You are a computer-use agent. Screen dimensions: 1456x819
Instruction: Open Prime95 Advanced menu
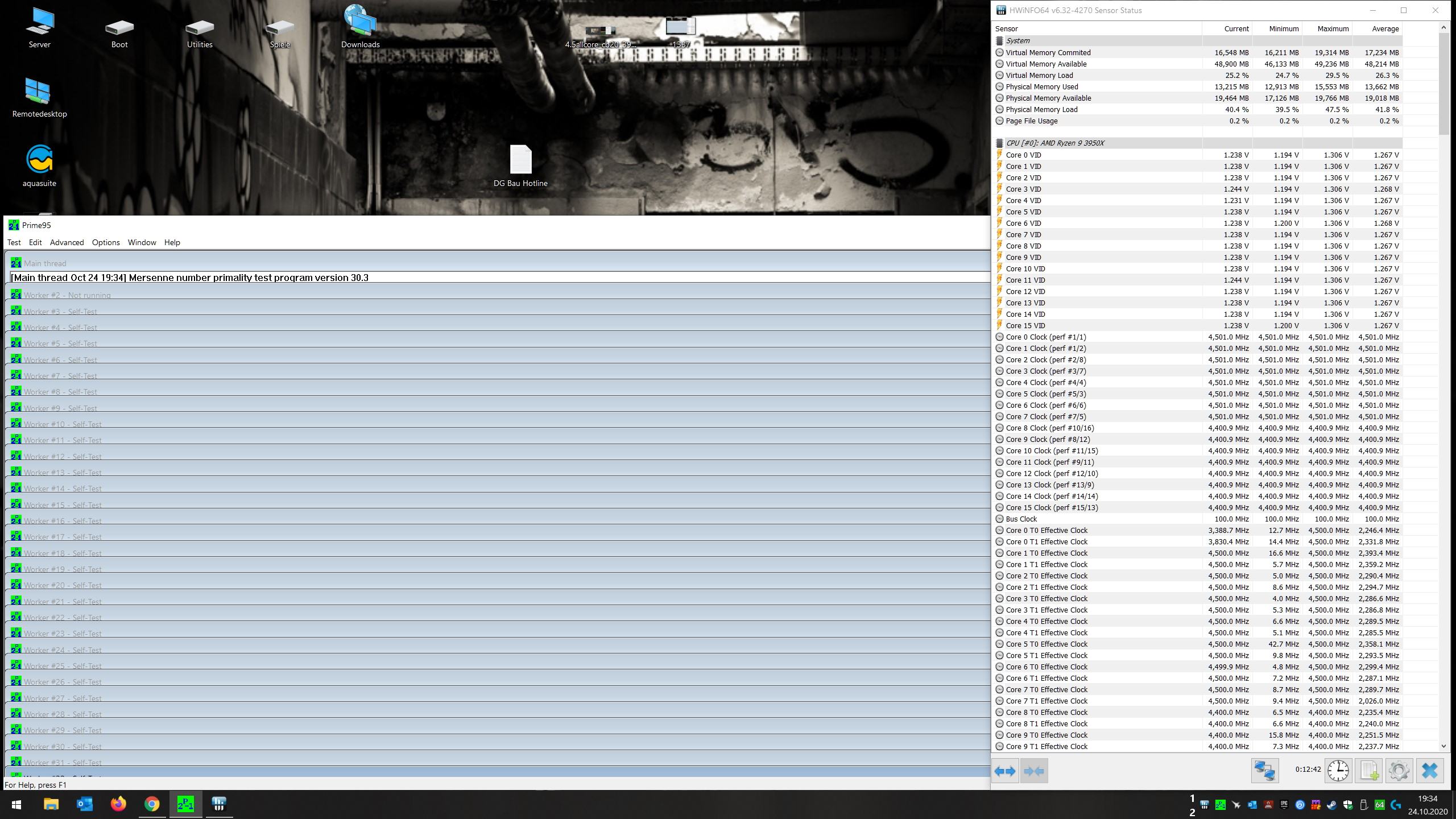pyautogui.click(x=67, y=242)
